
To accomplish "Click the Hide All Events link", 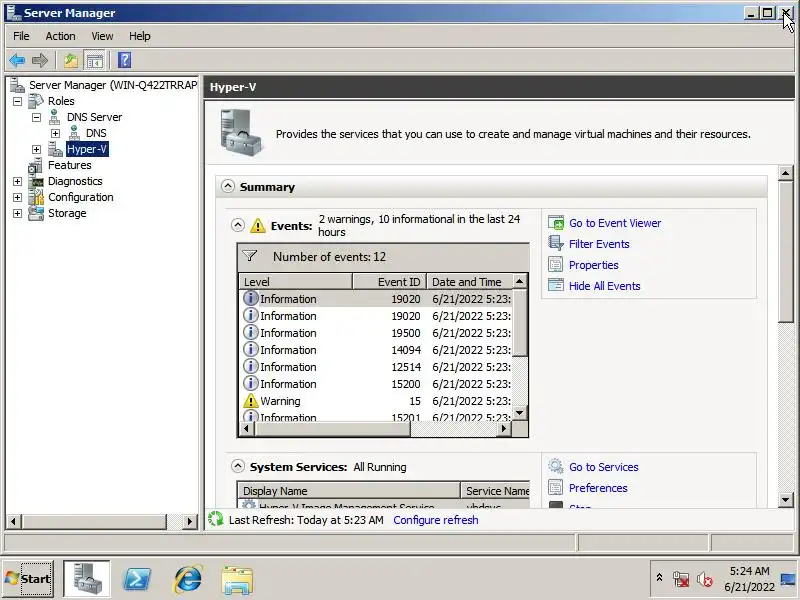I will click(605, 286).
